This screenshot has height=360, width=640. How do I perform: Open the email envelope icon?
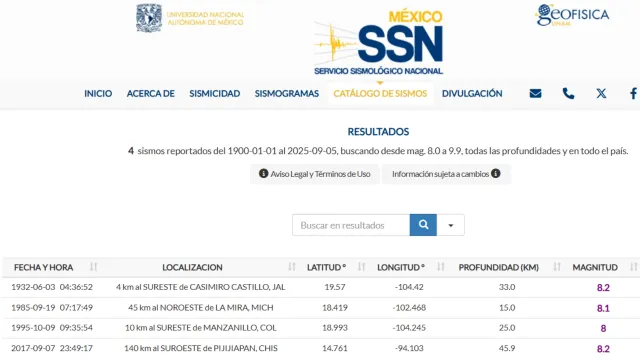point(535,93)
